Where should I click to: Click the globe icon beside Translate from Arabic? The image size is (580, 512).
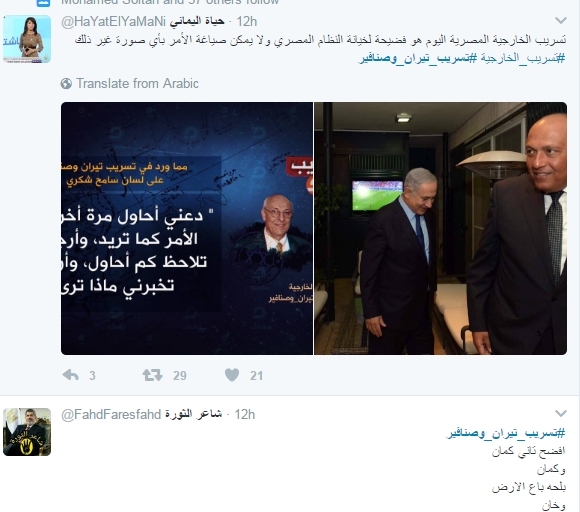coord(66,84)
